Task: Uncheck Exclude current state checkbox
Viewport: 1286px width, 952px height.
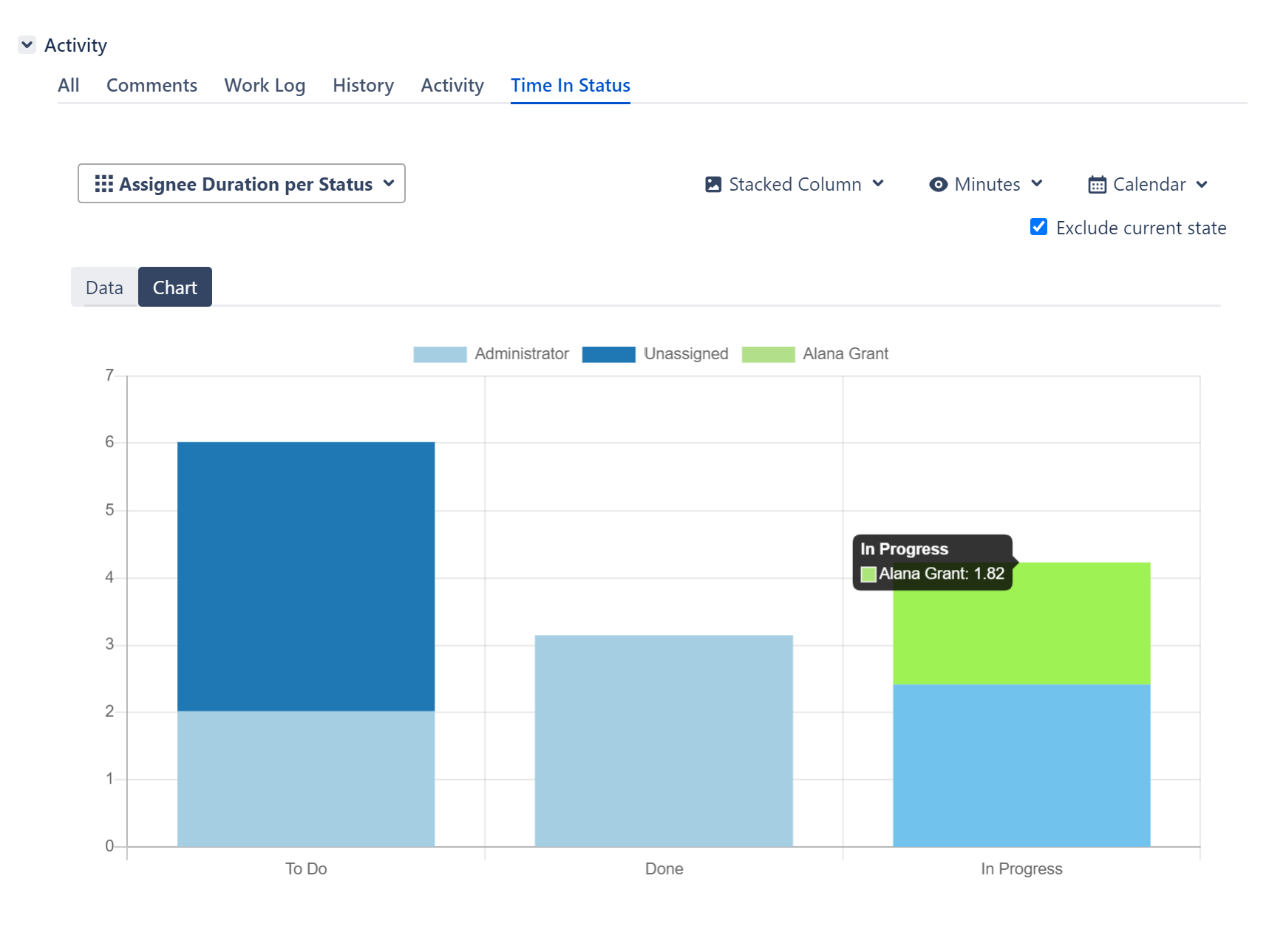Action: pos(1038,227)
